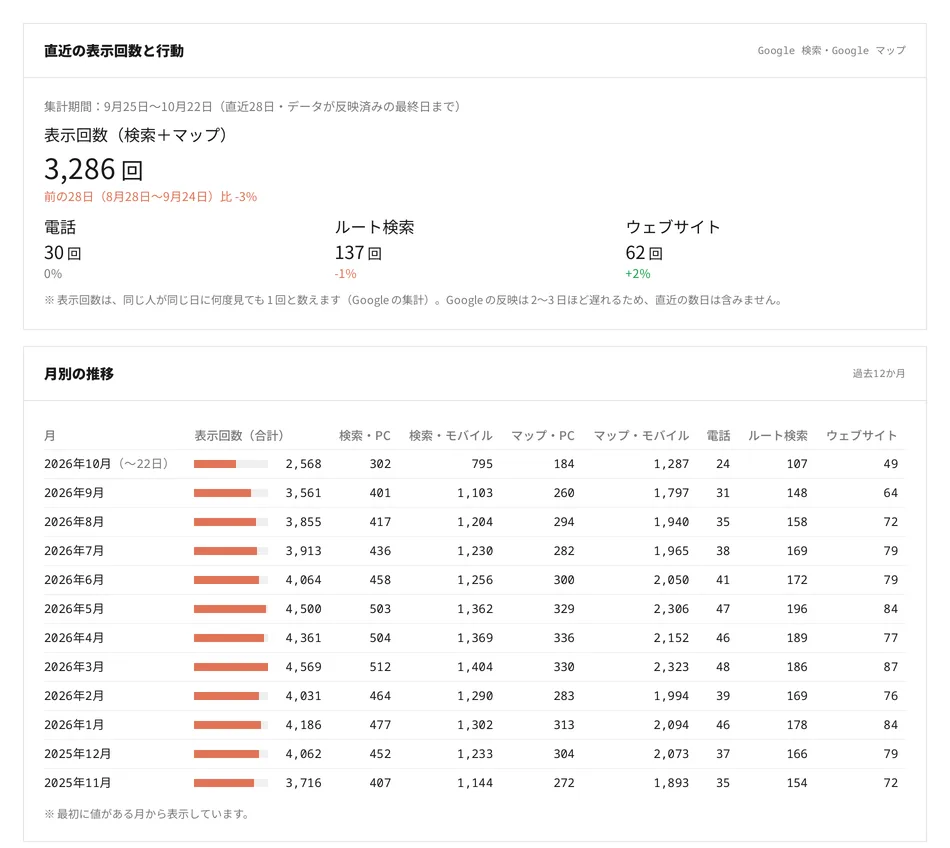
Task: Click the 2026年8月 row label
Action: coord(74,522)
